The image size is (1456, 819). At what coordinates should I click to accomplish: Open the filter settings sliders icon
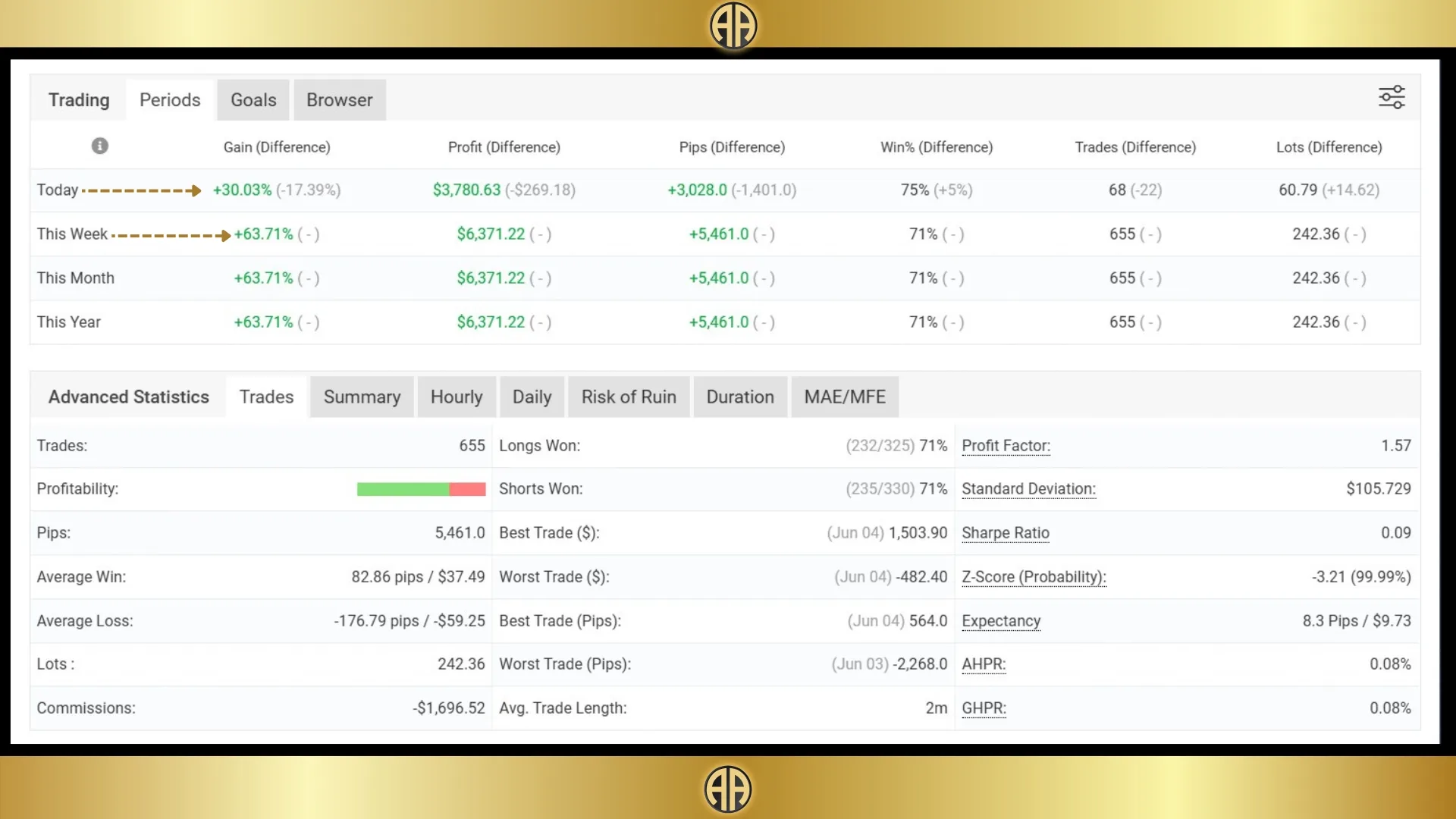point(1392,98)
